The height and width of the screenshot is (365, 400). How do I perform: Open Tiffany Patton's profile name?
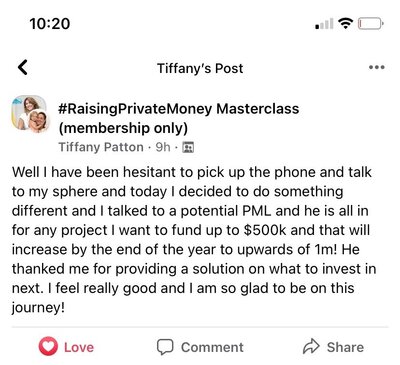(101, 147)
